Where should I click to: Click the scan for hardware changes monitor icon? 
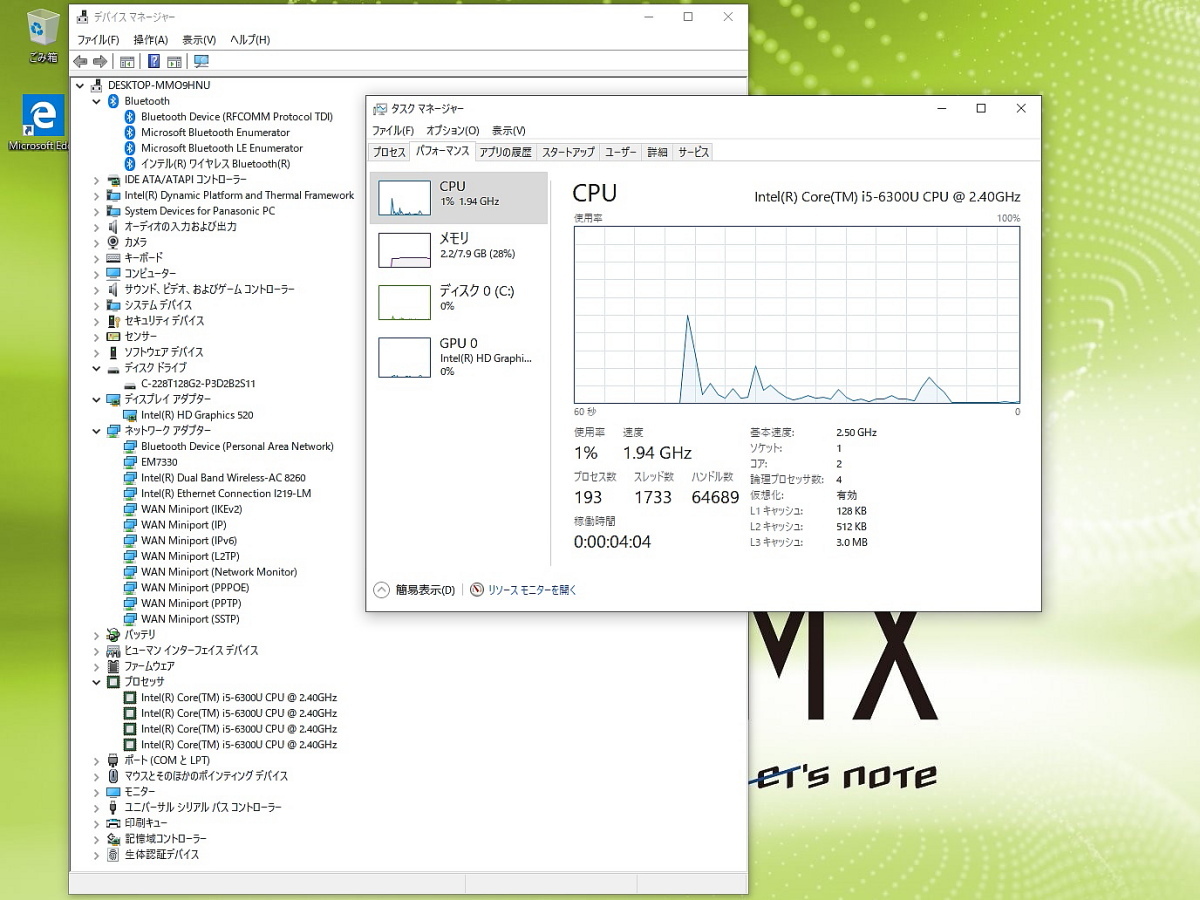tap(201, 62)
